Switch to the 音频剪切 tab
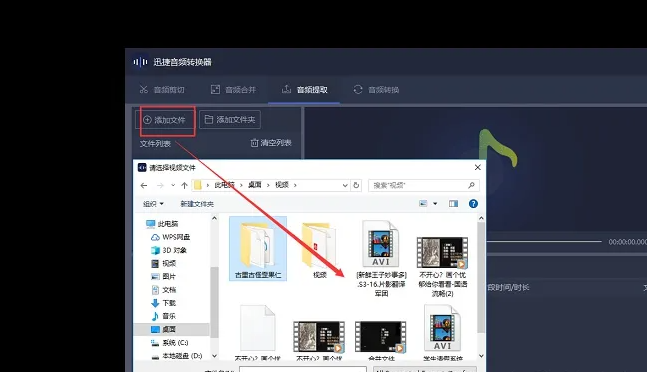Image resolution: width=647 pixels, height=372 pixels. pos(162,89)
